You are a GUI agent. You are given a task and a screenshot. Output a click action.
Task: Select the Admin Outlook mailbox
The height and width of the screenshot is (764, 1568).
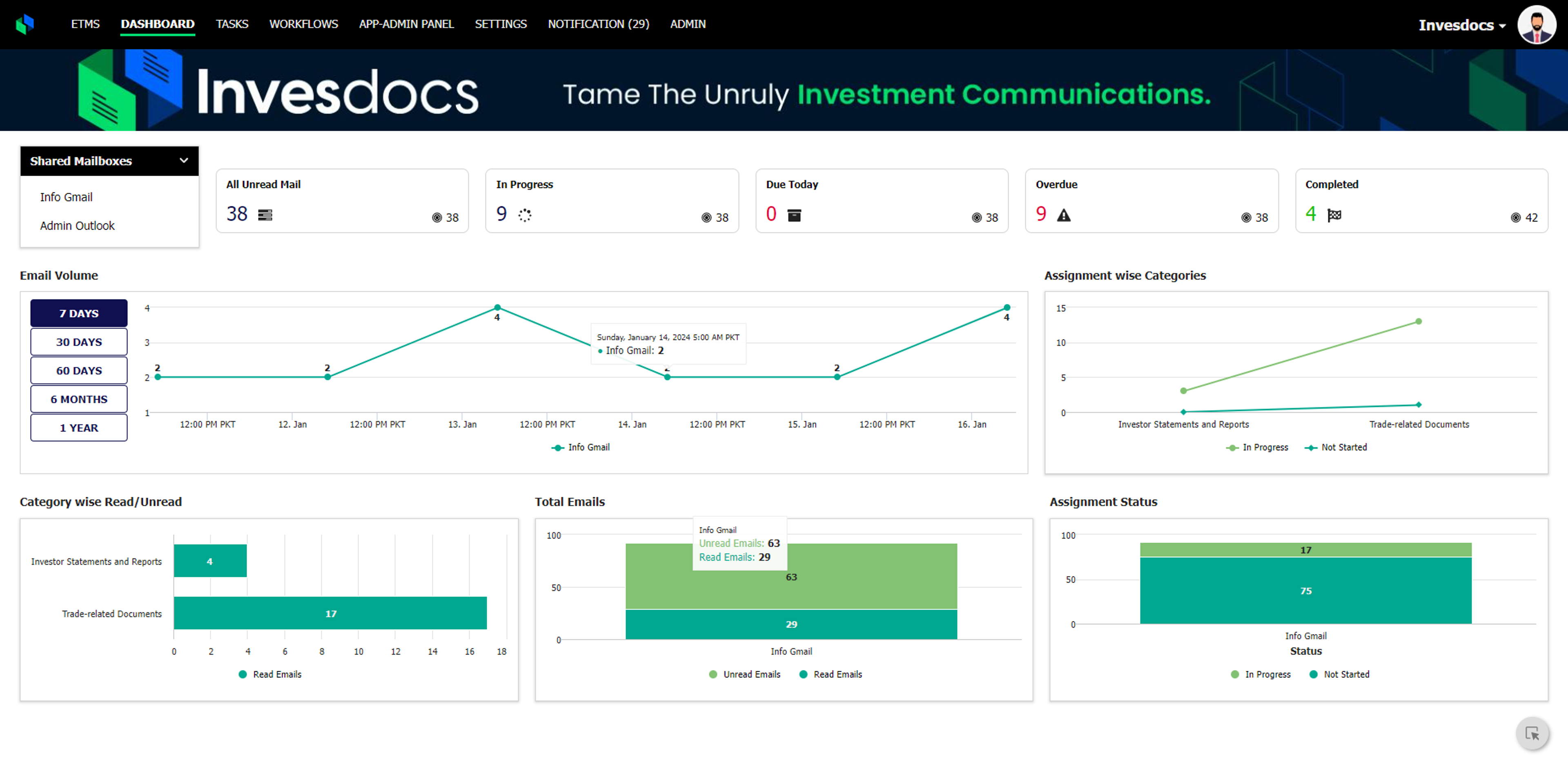pyautogui.click(x=77, y=226)
